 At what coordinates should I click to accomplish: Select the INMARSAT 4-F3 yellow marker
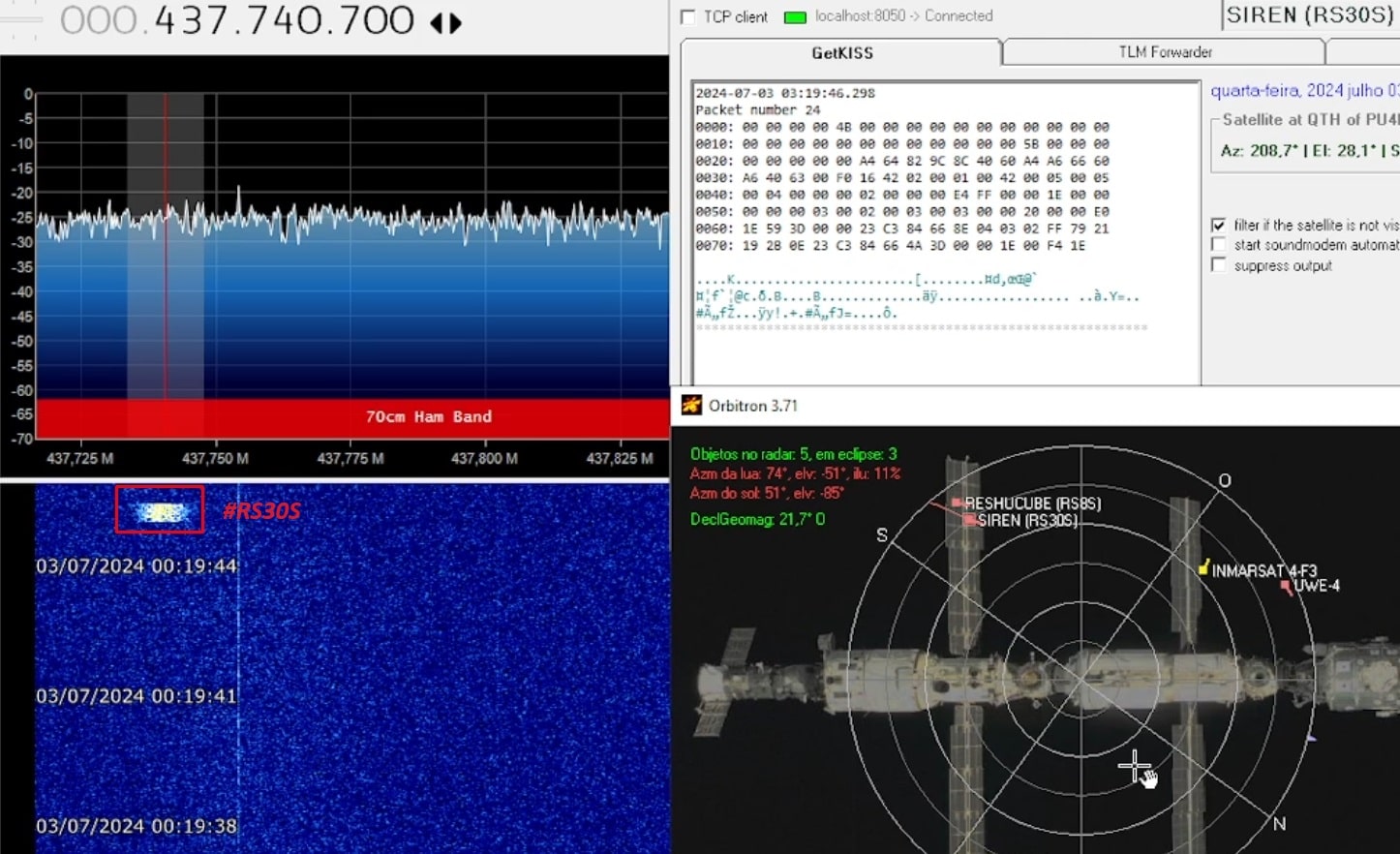coord(1203,568)
